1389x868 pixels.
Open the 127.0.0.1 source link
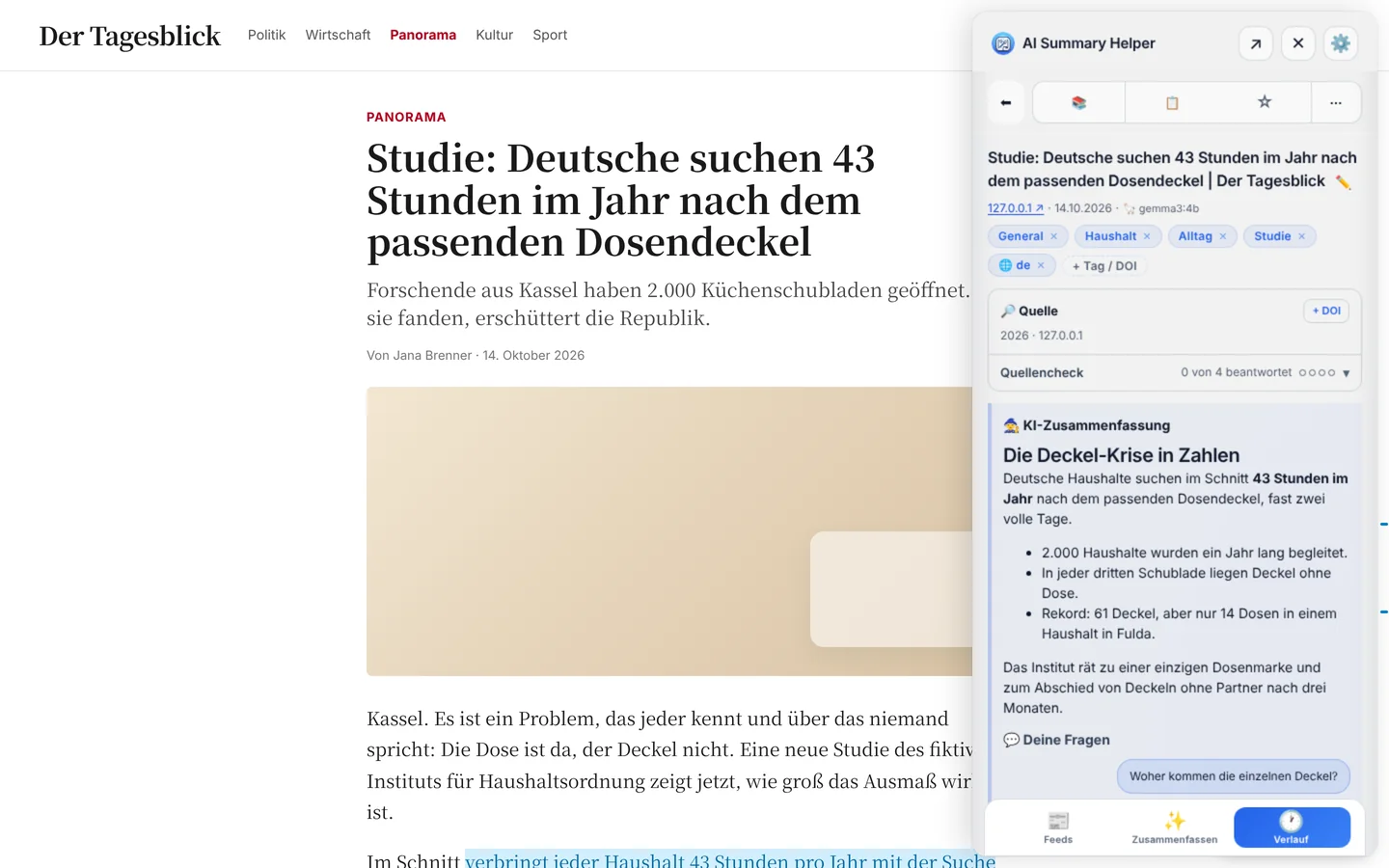pos(1016,208)
